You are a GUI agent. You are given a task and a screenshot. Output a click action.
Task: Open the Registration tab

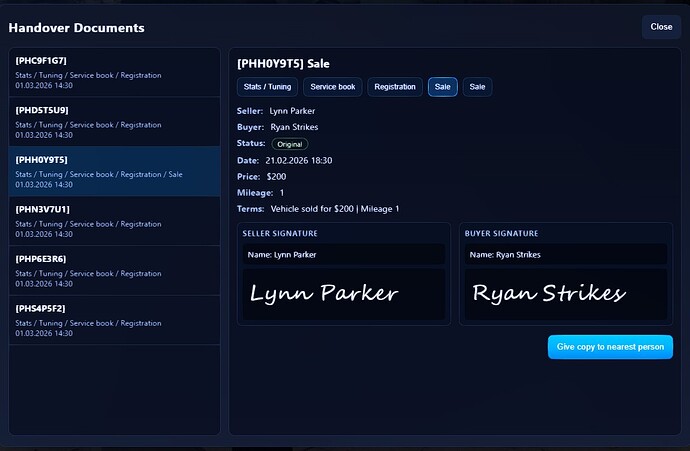click(395, 87)
